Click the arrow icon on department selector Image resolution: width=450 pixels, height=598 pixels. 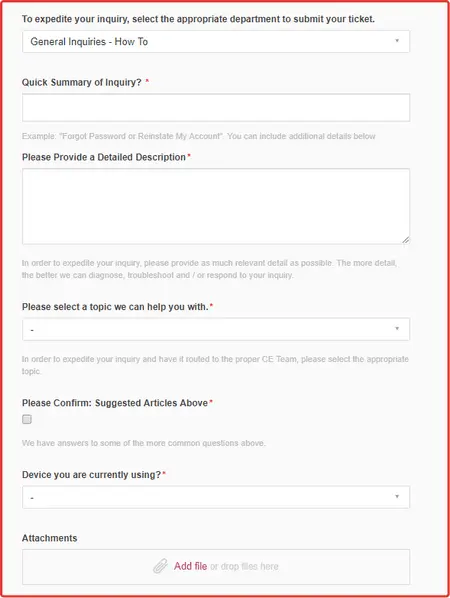pyautogui.click(x=397, y=40)
